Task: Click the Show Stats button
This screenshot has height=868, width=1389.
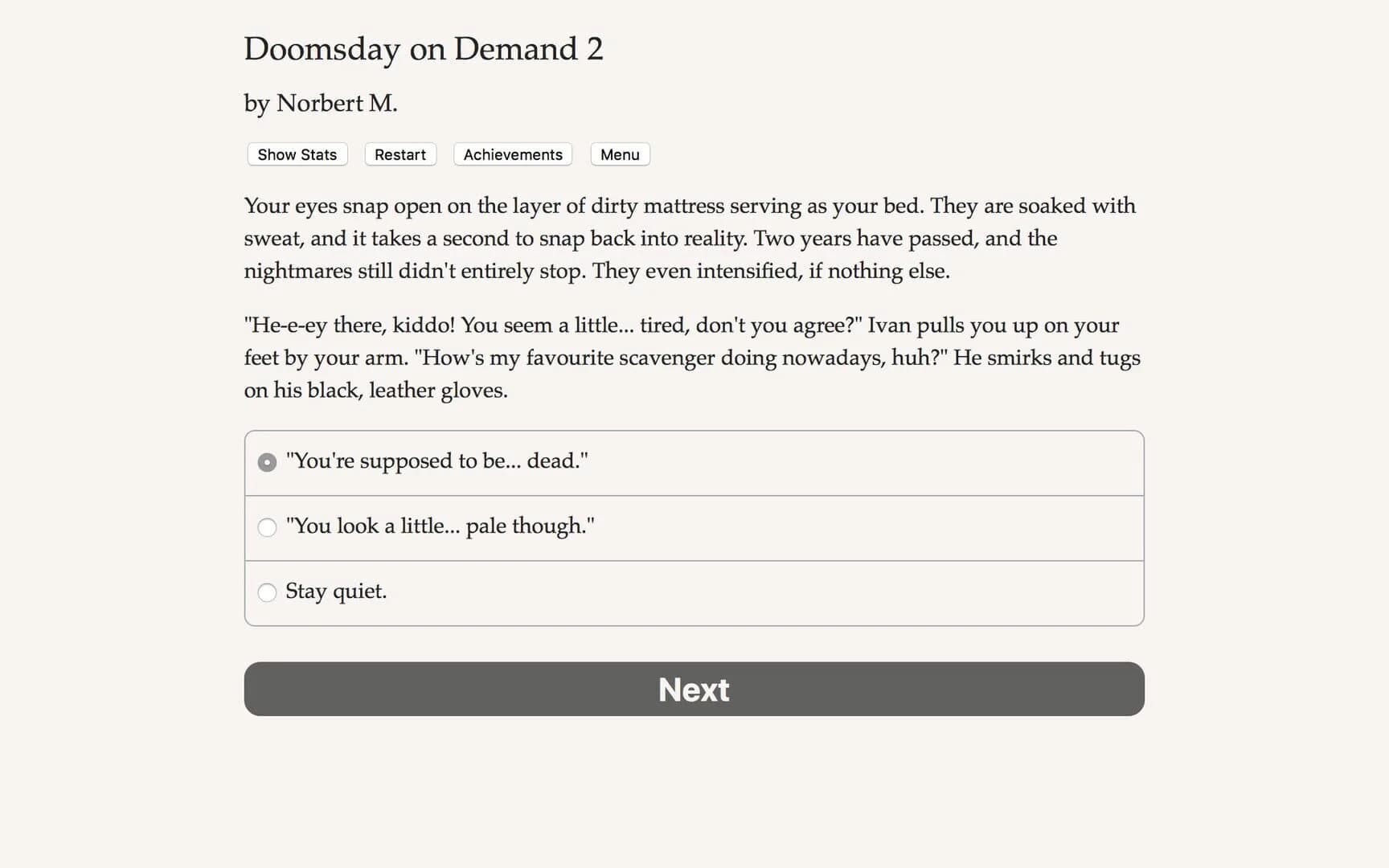Action: (296, 154)
